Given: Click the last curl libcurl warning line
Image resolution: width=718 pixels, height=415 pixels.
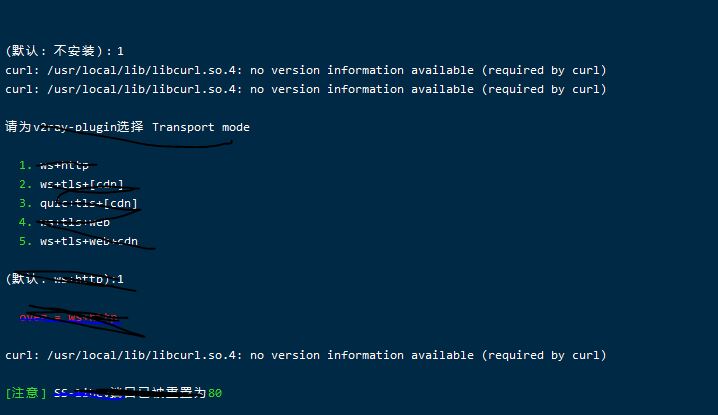Looking at the screenshot, I should point(305,355).
